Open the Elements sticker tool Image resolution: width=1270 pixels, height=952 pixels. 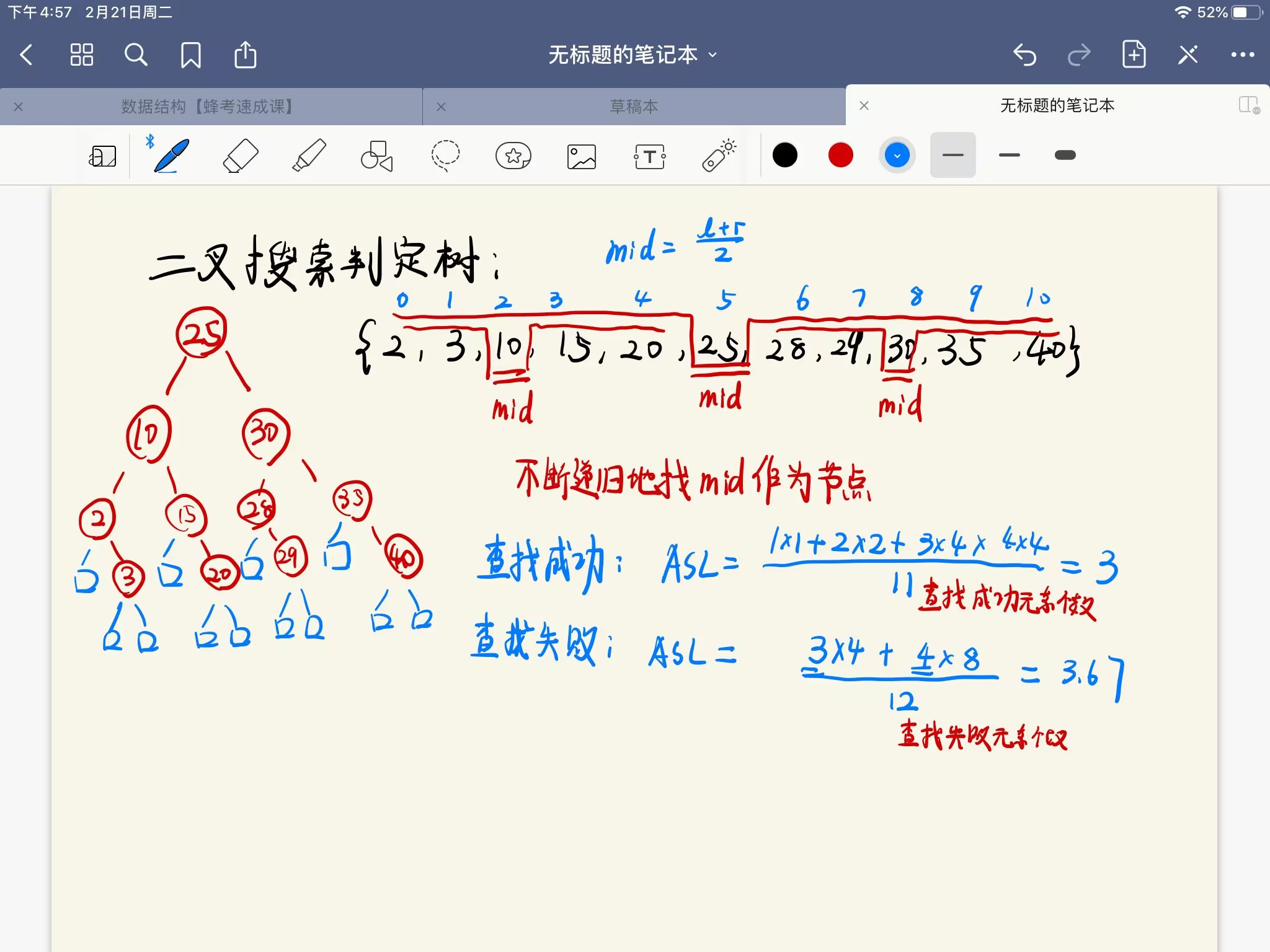click(x=513, y=155)
